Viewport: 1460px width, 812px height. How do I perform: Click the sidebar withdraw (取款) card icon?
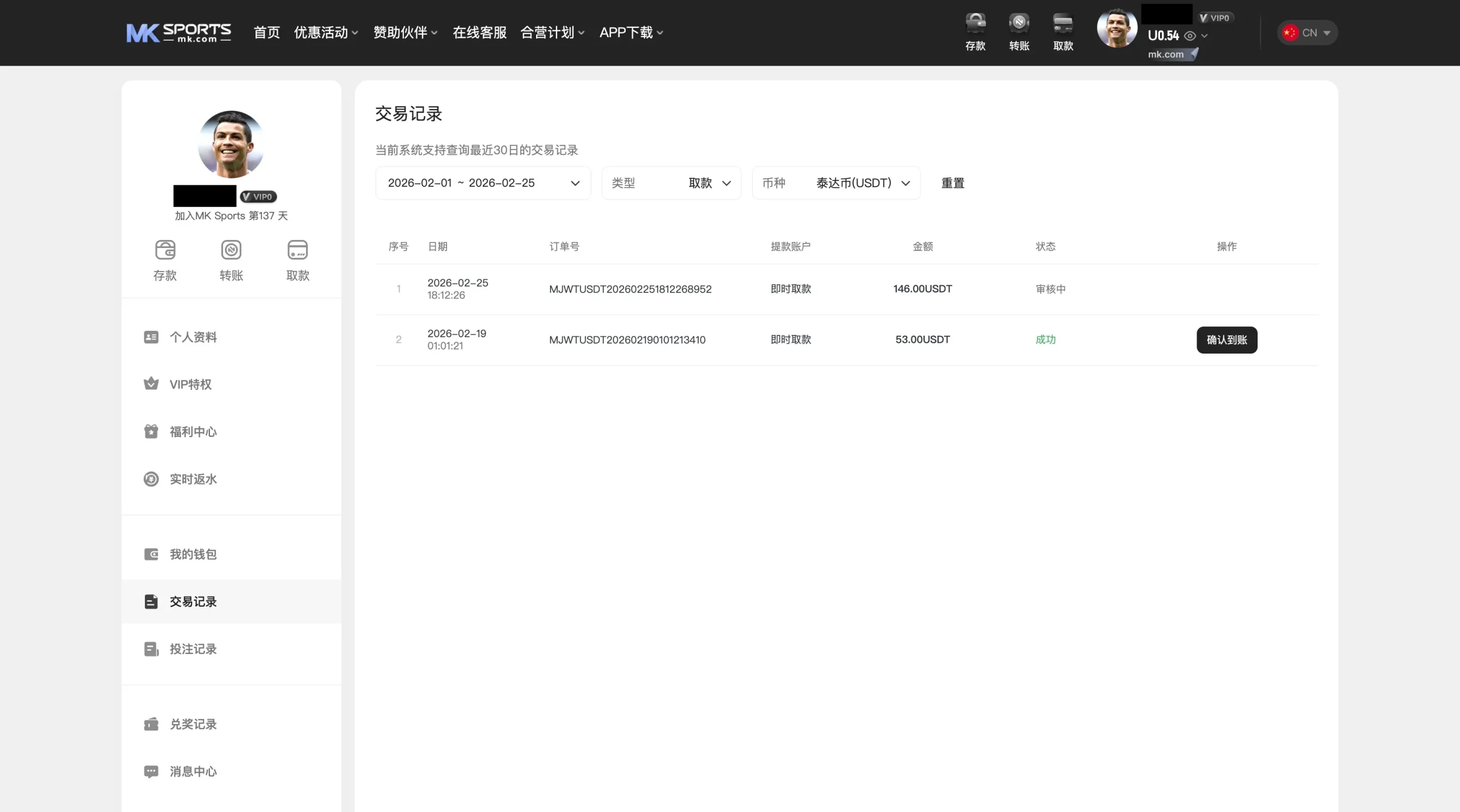[298, 250]
